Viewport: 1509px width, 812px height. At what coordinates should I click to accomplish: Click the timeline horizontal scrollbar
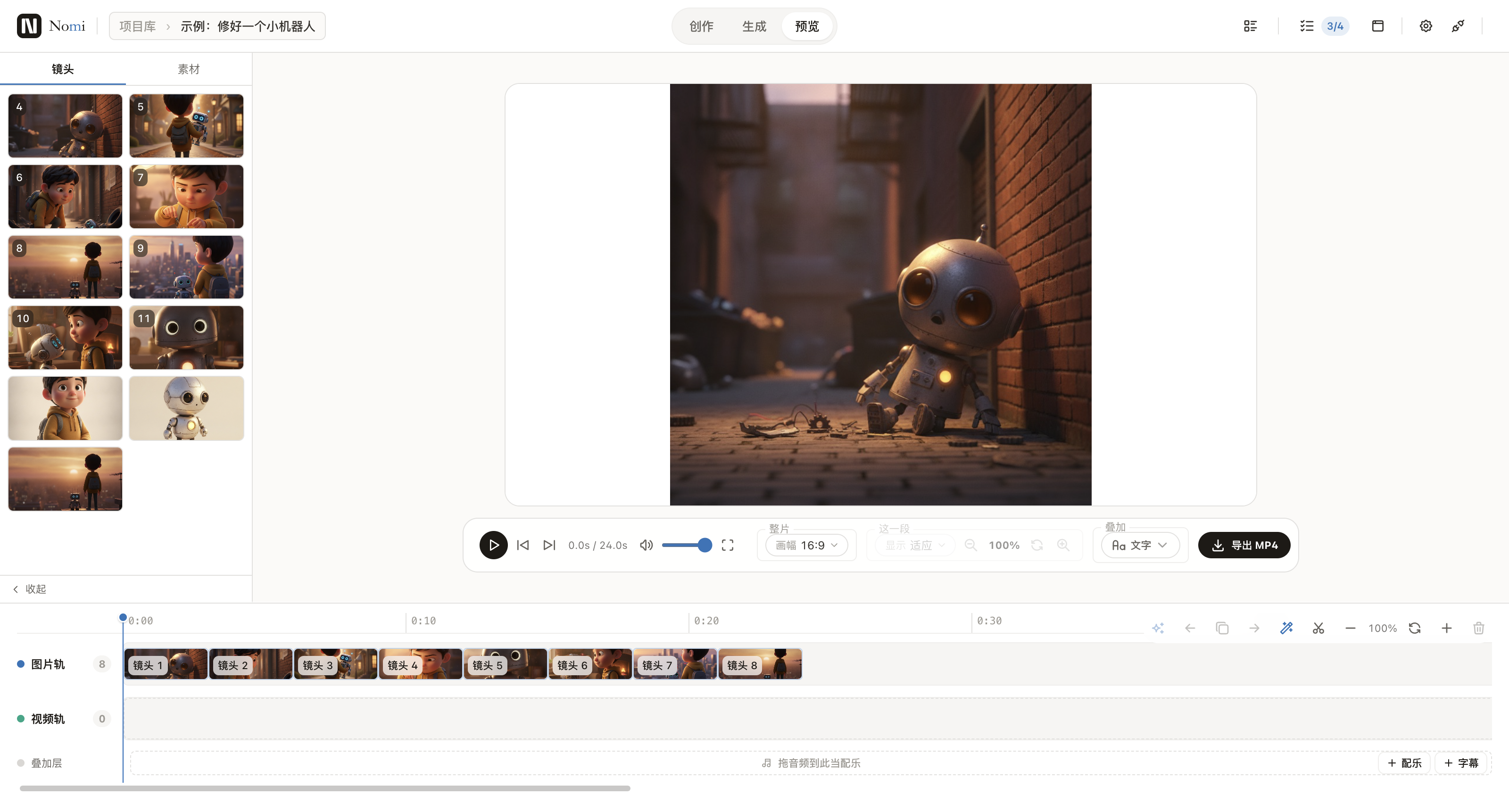(325, 788)
